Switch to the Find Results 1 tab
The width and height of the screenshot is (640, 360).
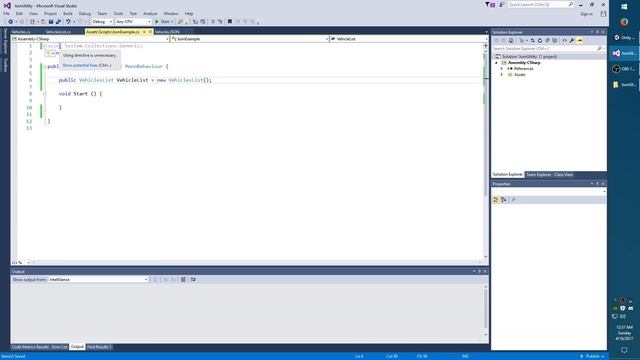pos(99,347)
